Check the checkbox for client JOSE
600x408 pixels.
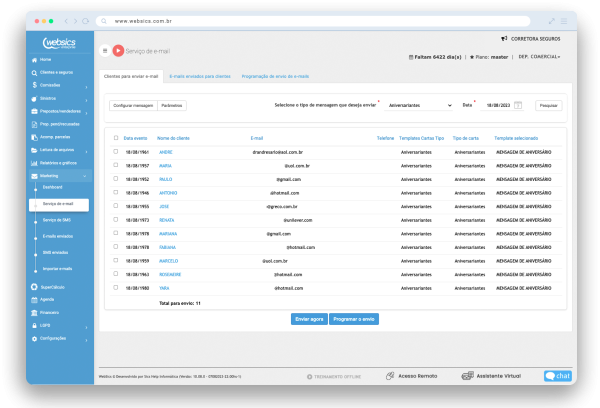[116, 206]
